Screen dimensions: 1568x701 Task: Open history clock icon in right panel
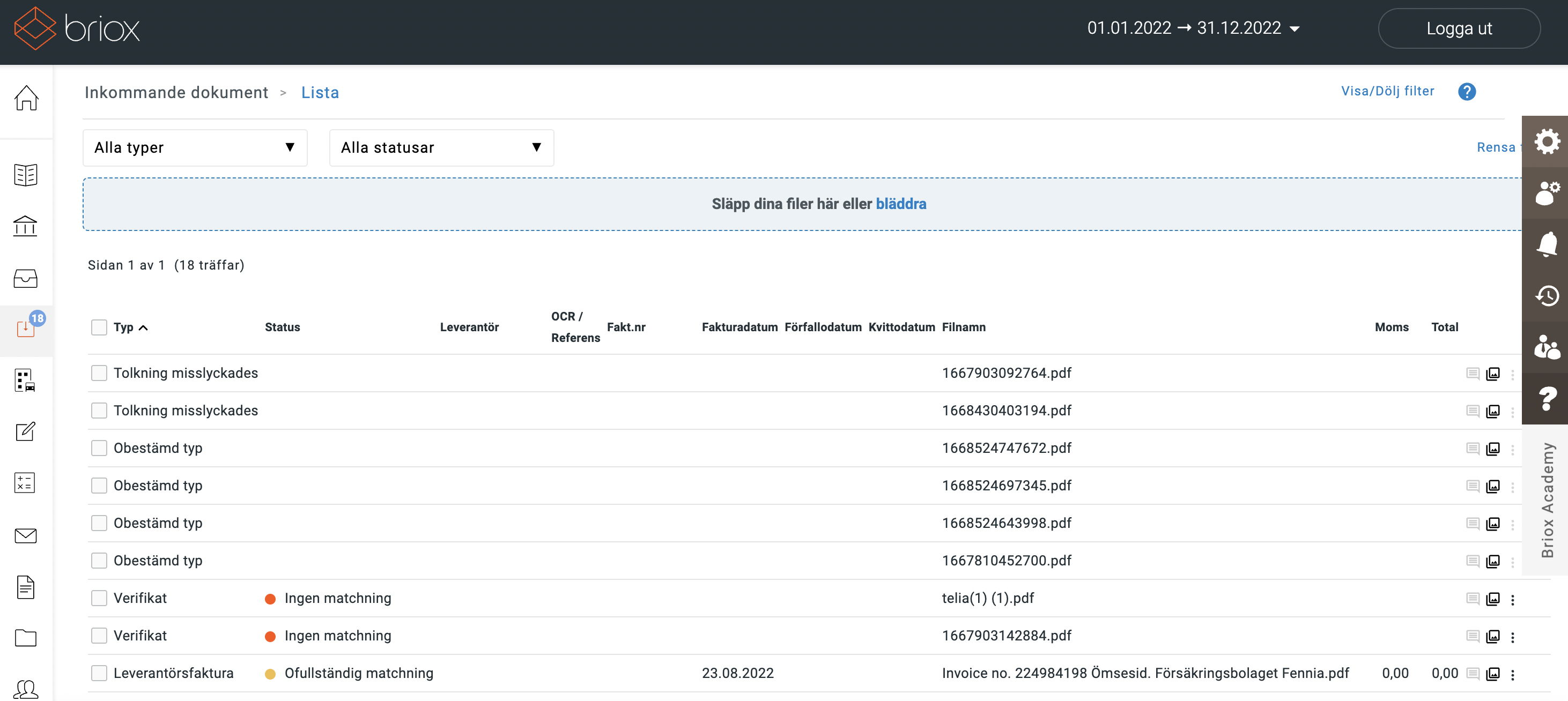[x=1547, y=296]
